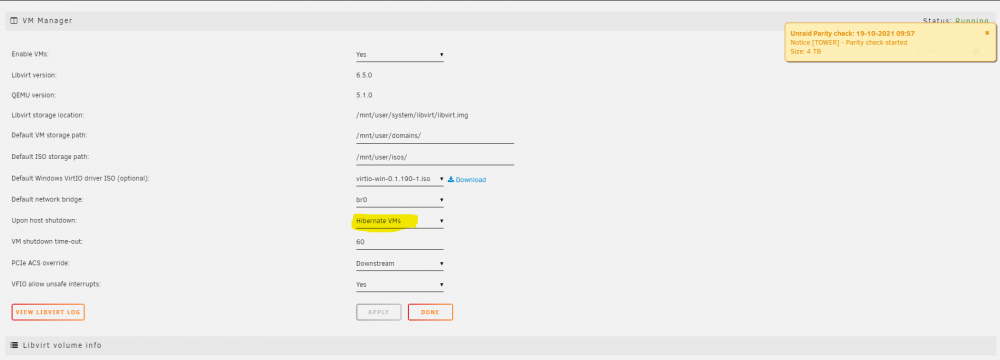Click the 'Default VM storage path:' label
This screenshot has width=1000, height=360.
click(x=49, y=136)
